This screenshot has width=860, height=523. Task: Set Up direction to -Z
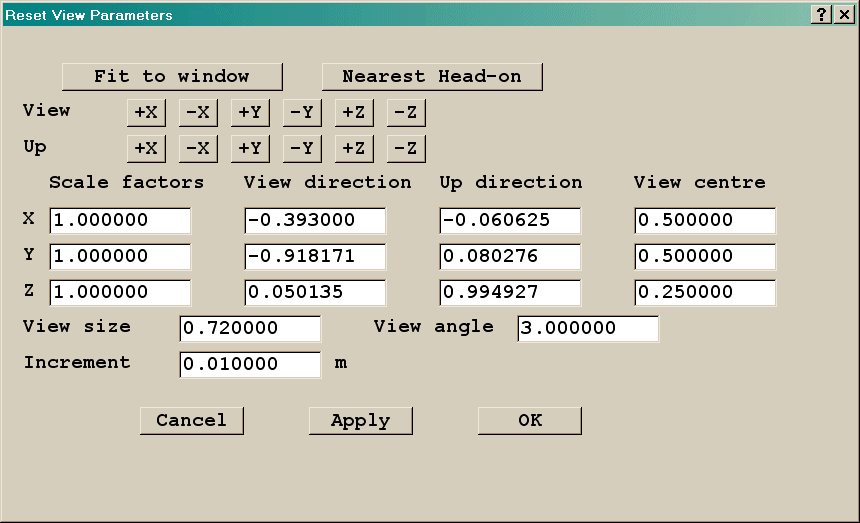(x=406, y=149)
